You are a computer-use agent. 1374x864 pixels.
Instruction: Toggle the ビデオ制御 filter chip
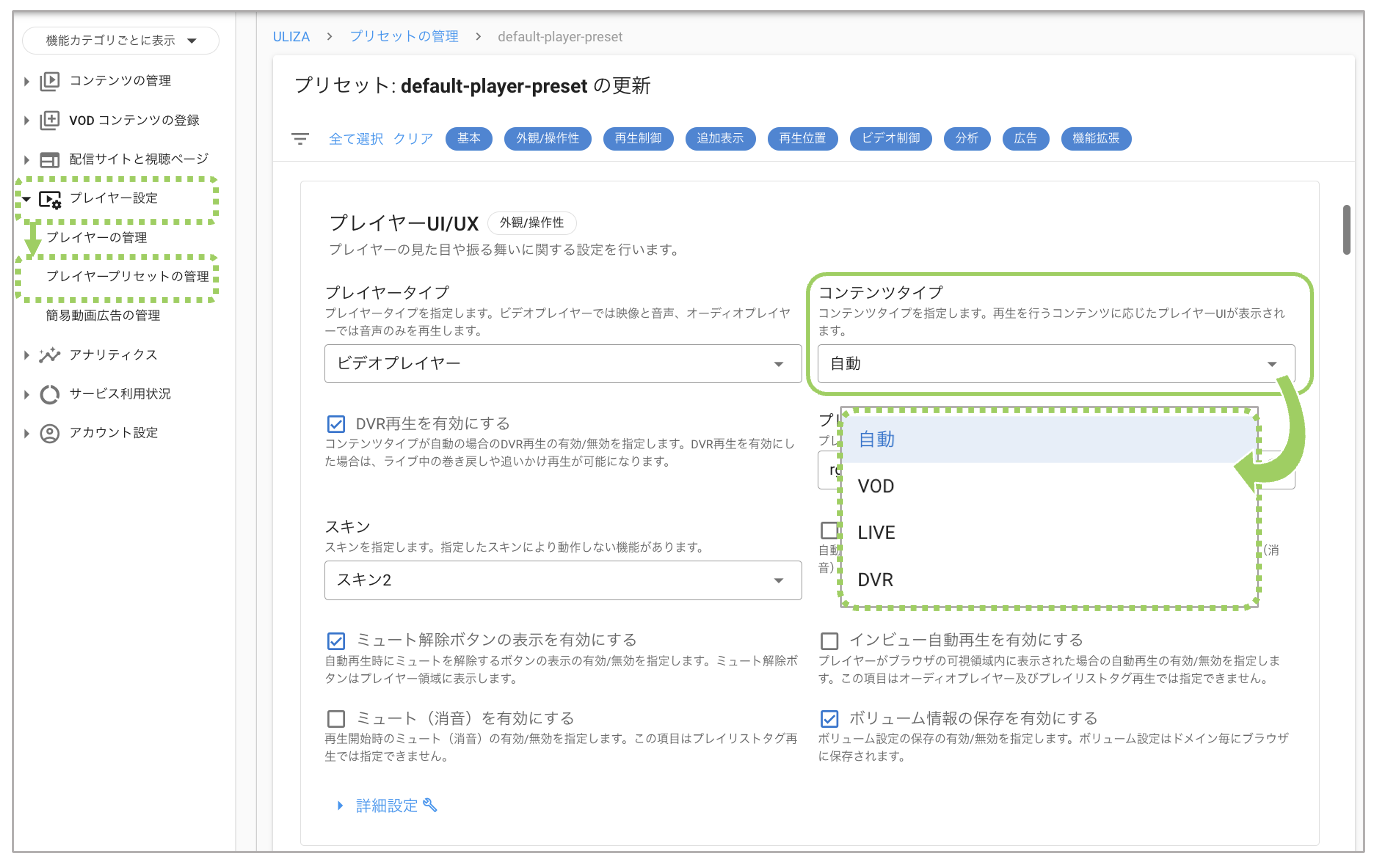point(891,139)
